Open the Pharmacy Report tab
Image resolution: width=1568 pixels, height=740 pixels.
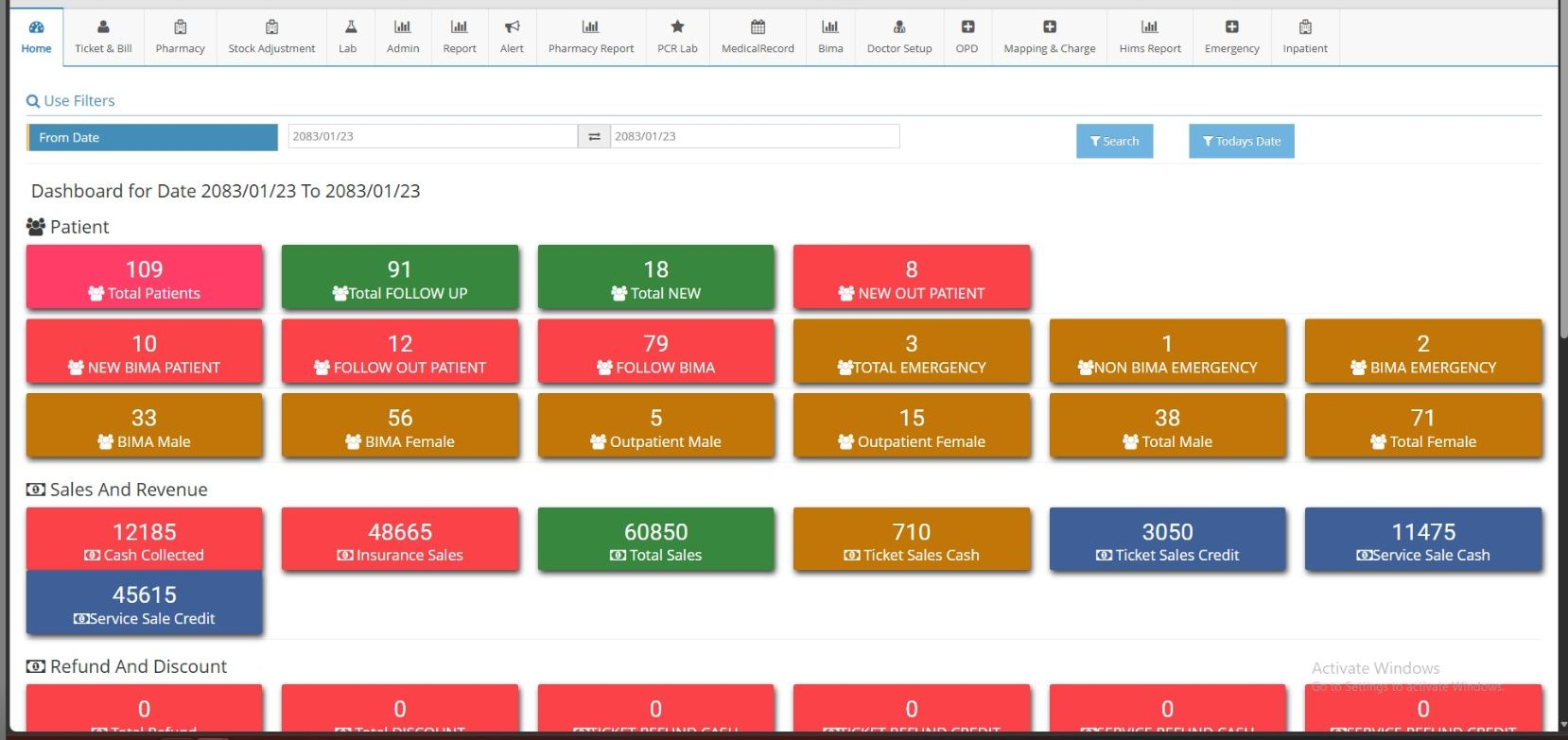(591, 38)
